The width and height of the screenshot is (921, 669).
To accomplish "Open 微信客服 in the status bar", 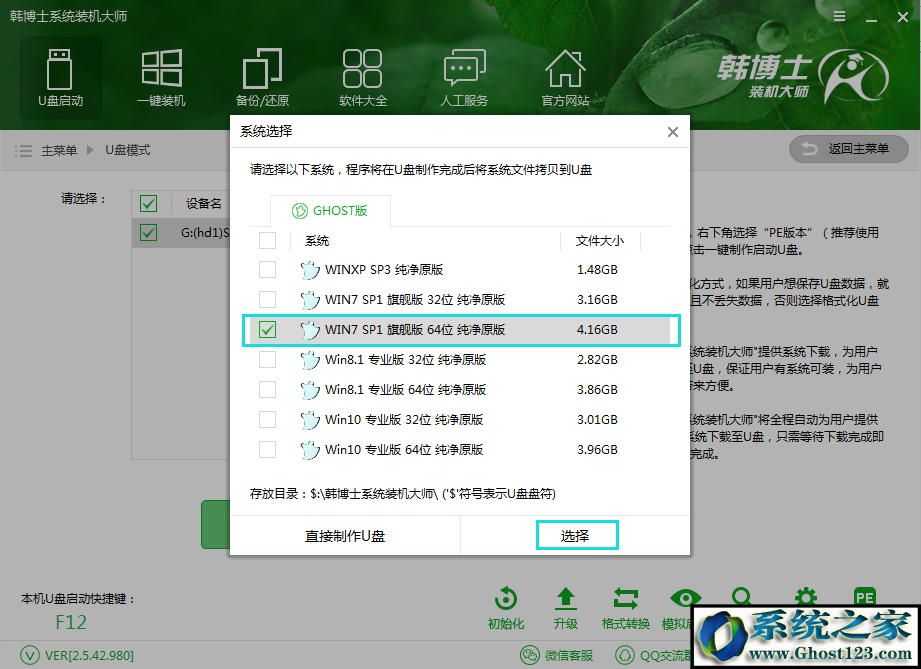I will click(x=556, y=655).
